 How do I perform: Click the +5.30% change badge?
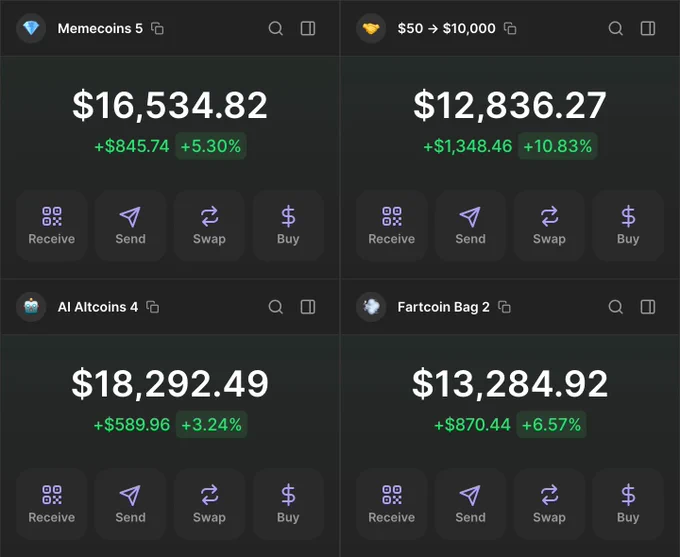pos(211,146)
